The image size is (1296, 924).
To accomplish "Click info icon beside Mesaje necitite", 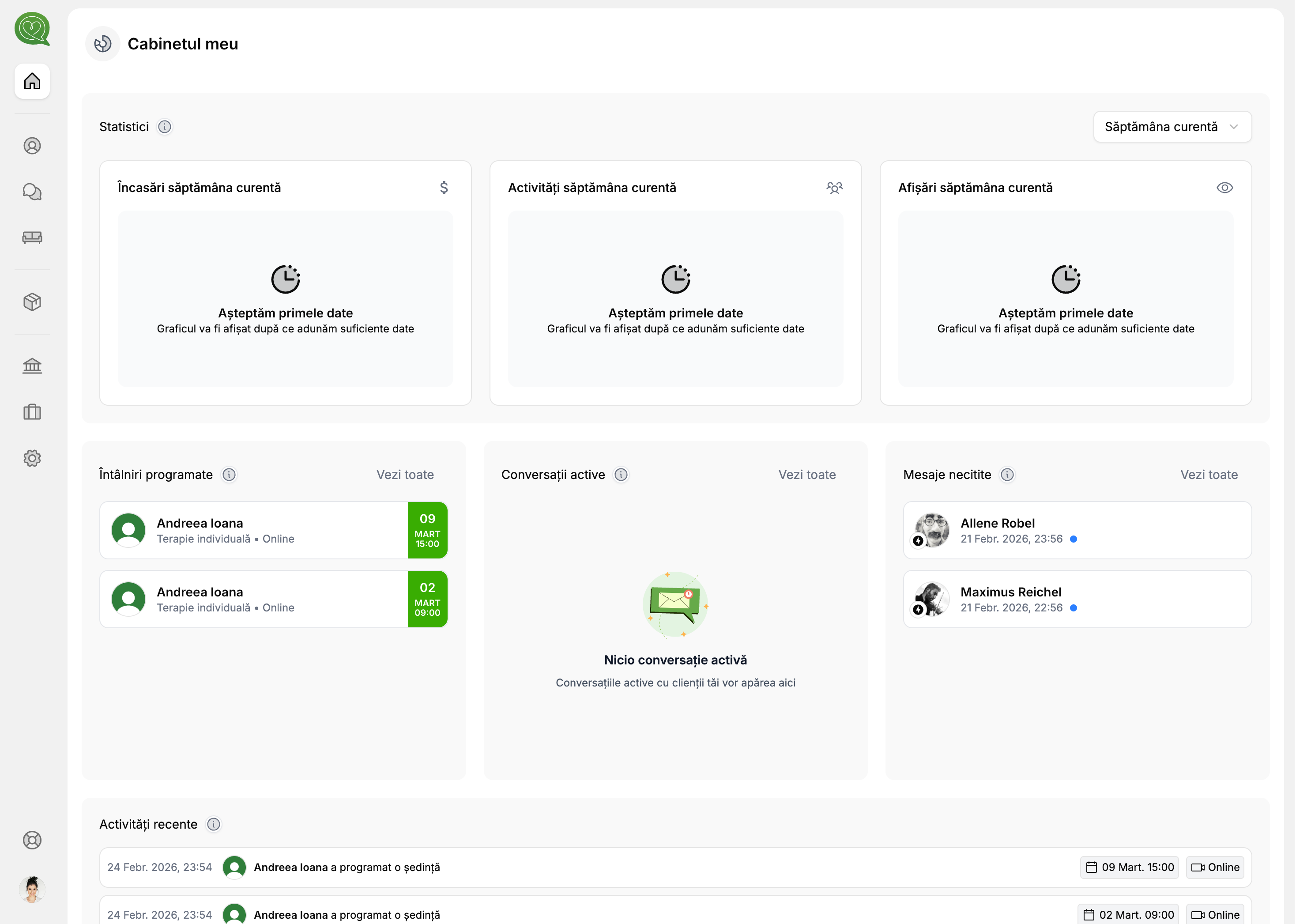I will pyautogui.click(x=1008, y=475).
